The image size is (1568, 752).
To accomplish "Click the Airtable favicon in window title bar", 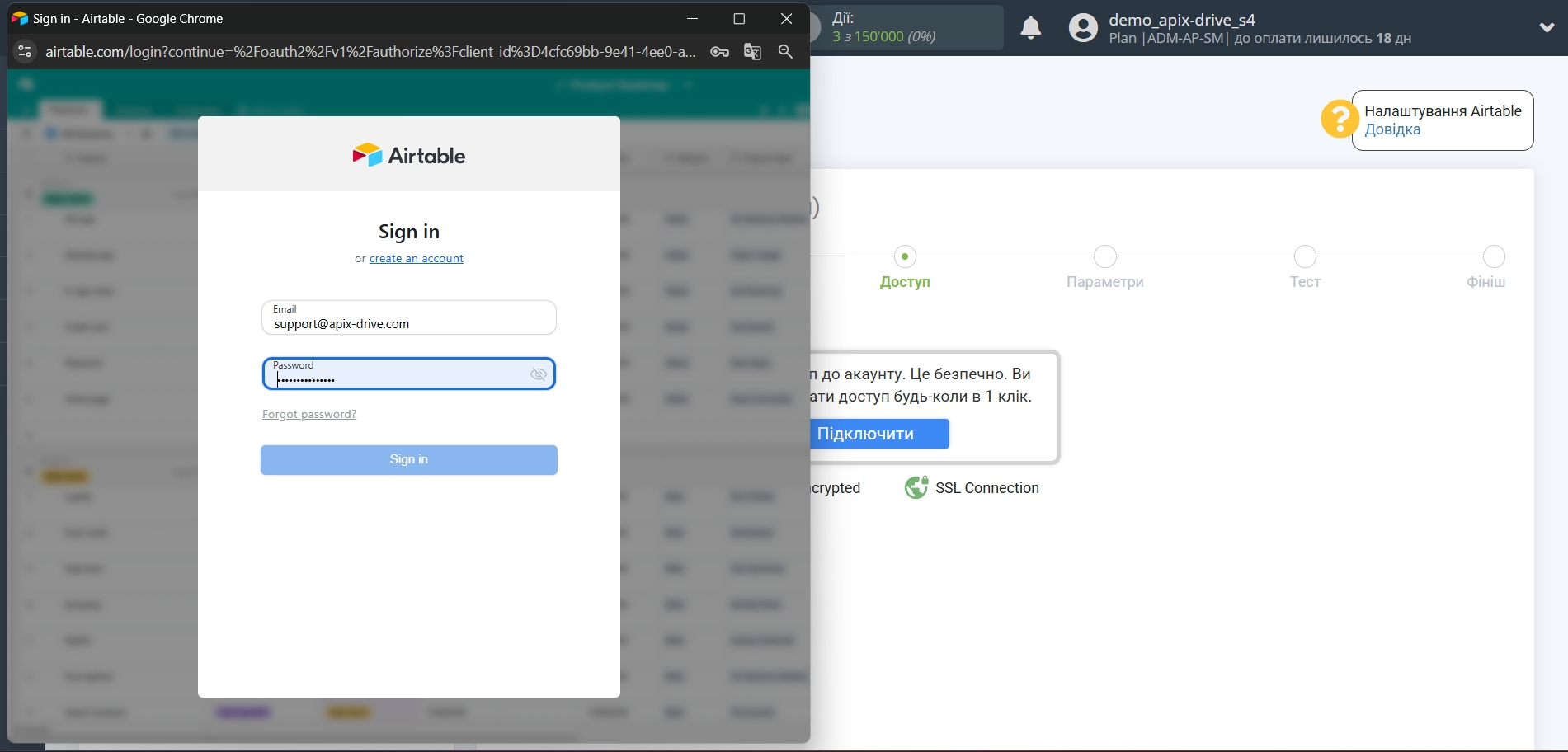I will (x=20, y=18).
